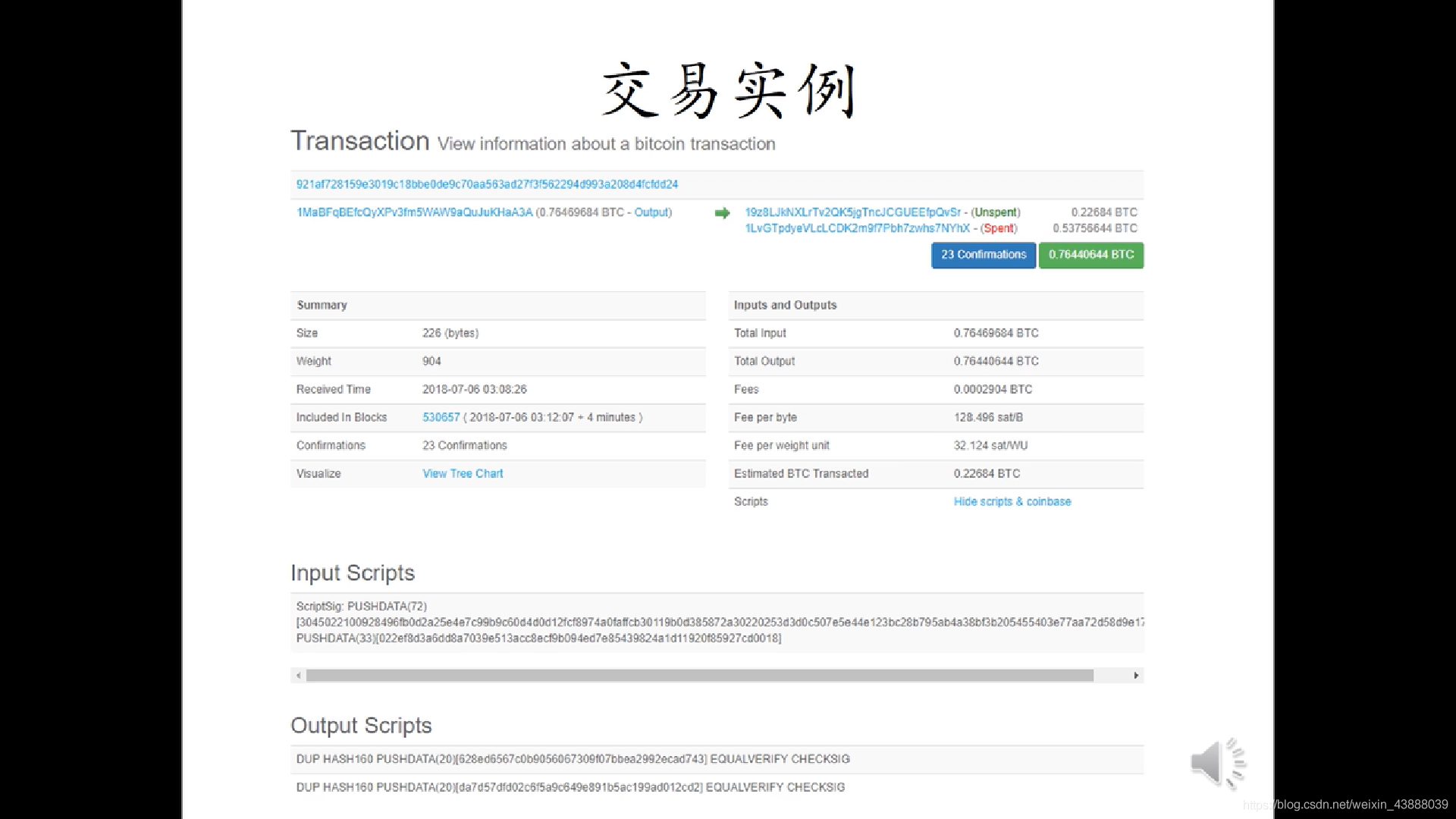Open output address 19z8LJkNXLrTv2QK5jgTncJCGUEEfpQvSr
The image size is (1456, 819).
[852, 212]
